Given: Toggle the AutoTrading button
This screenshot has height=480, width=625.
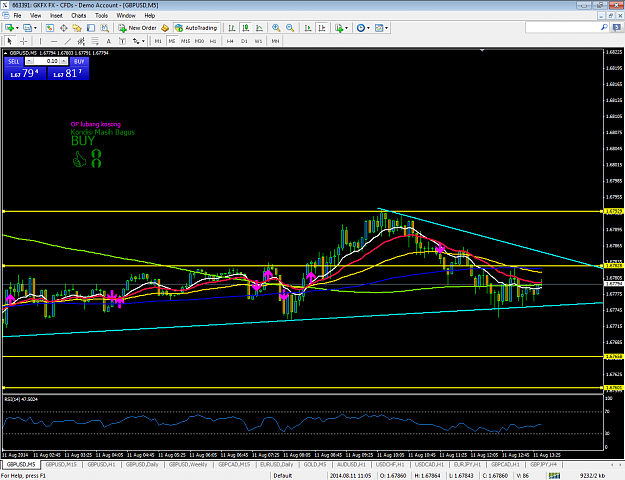Looking at the screenshot, I should (196, 28).
